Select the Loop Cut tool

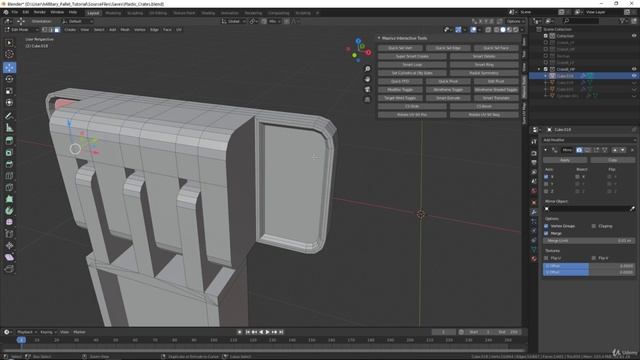tap(9, 176)
